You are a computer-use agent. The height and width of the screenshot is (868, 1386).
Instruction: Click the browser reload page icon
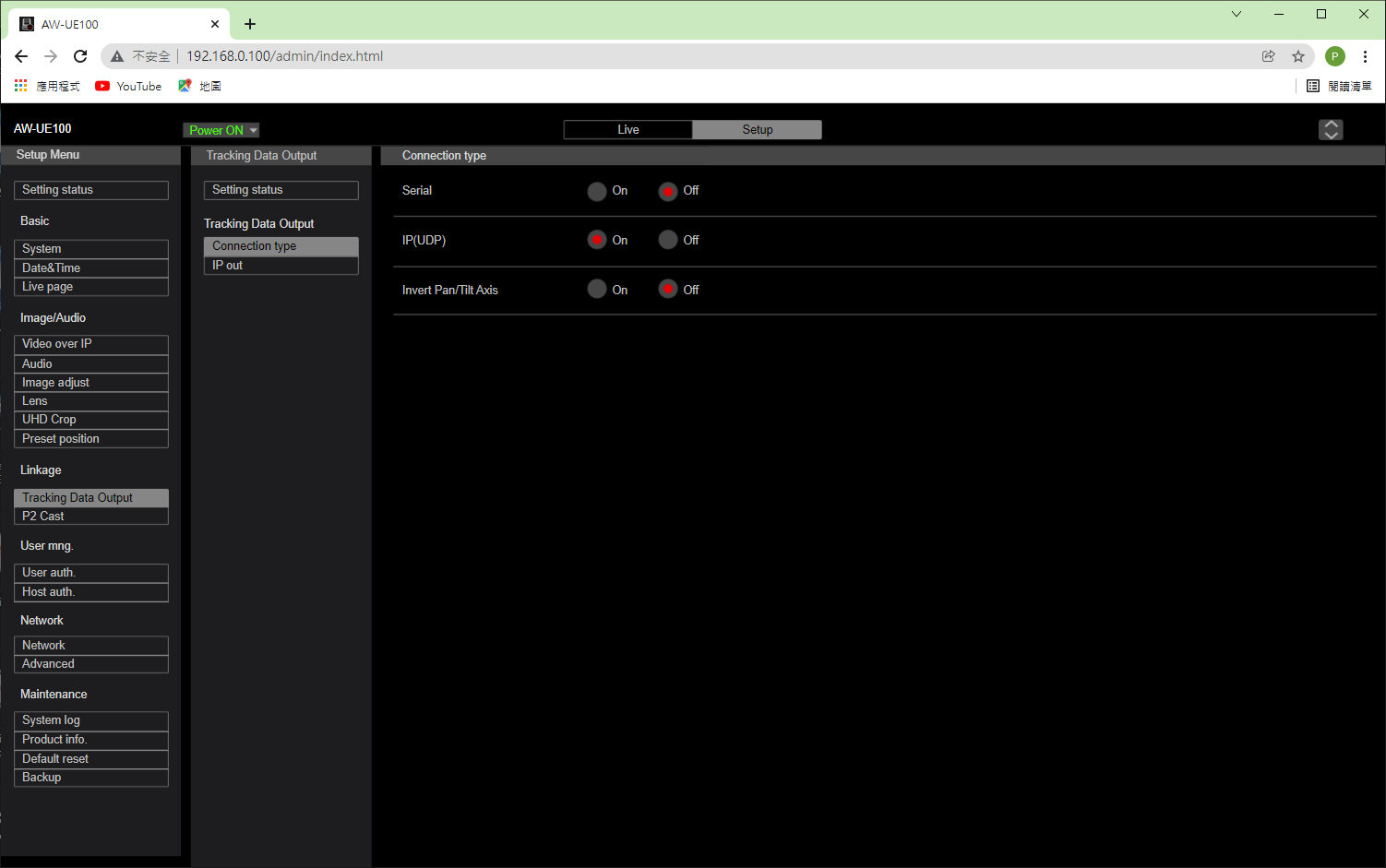[80, 56]
